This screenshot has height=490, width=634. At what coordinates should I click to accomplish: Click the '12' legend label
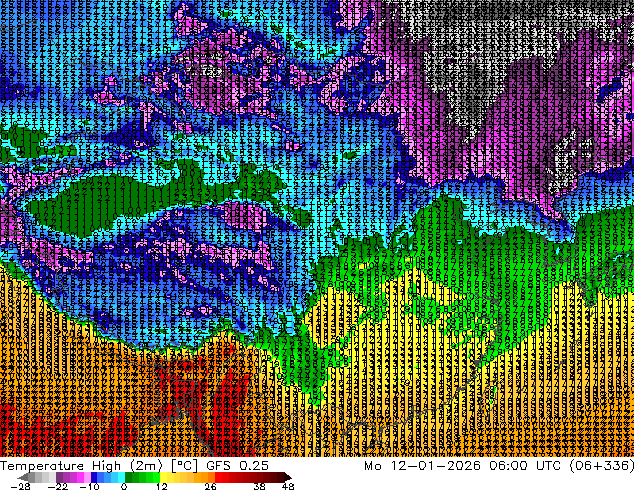tap(162, 486)
